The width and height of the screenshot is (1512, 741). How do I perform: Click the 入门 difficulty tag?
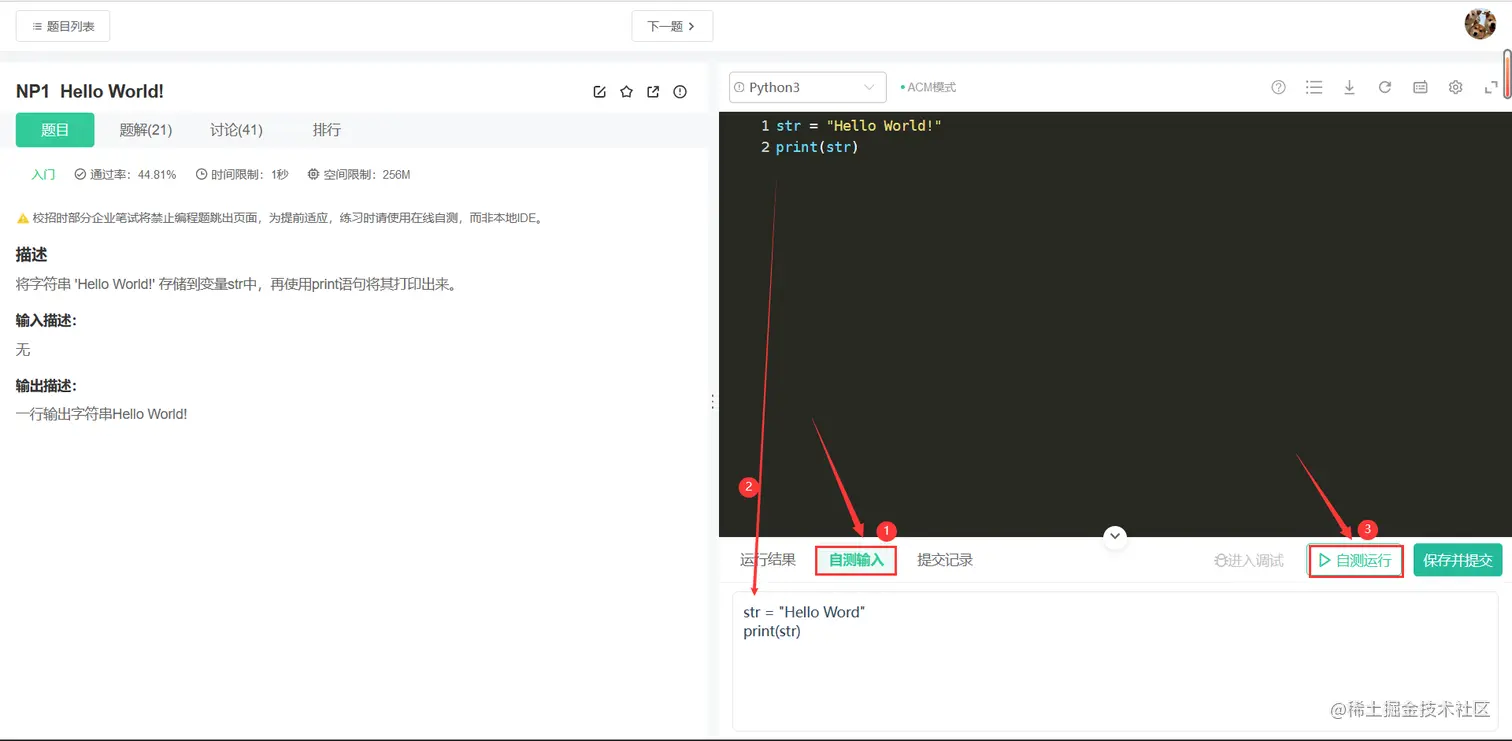click(x=43, y=174)
